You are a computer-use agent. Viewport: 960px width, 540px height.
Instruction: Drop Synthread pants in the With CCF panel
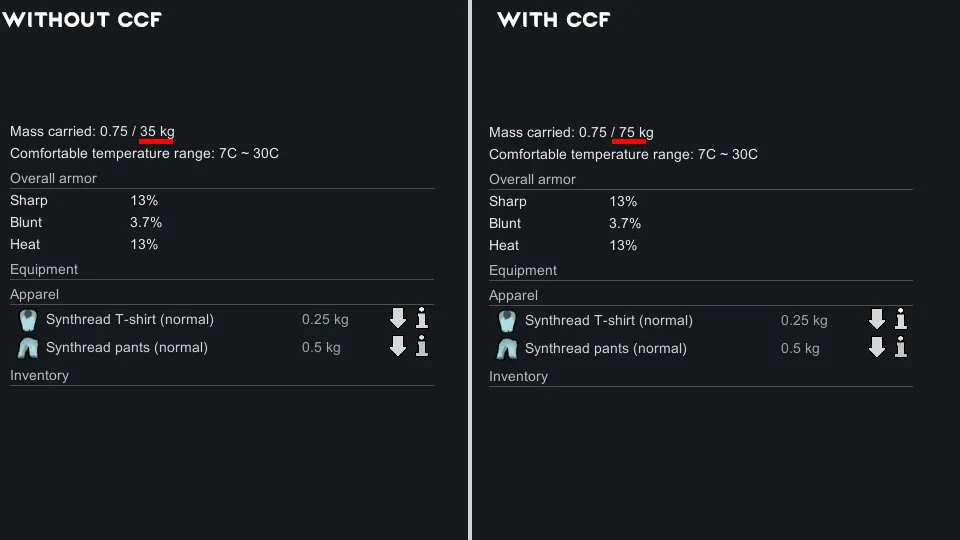click(877, 348)
